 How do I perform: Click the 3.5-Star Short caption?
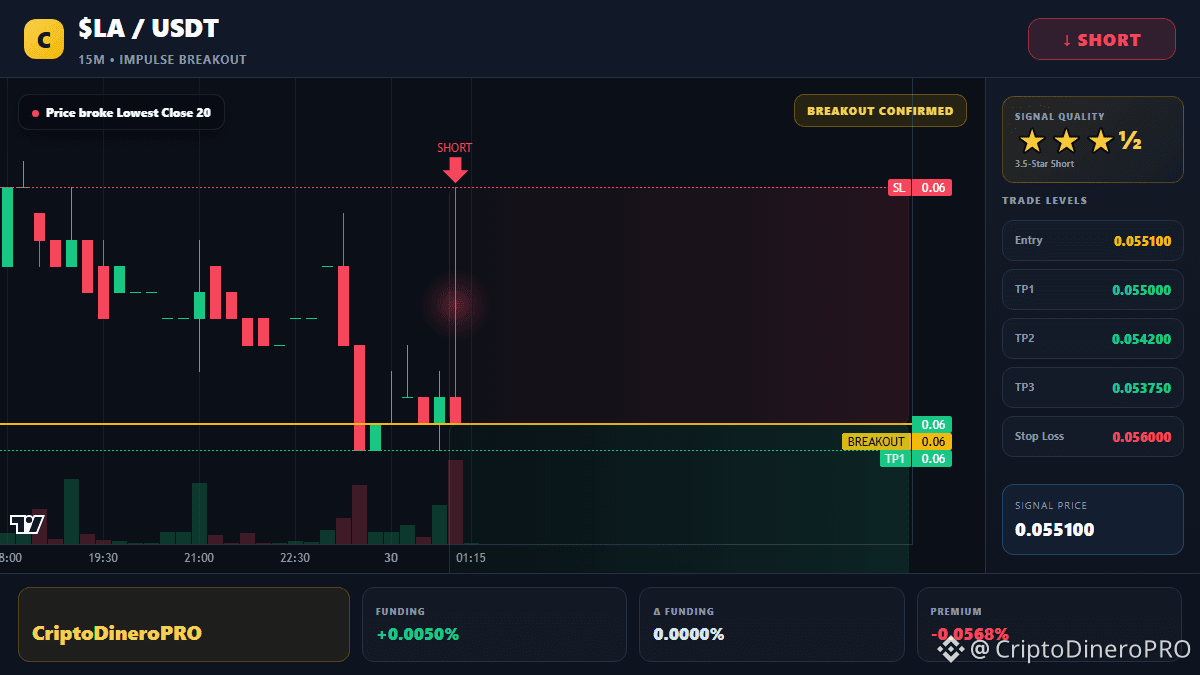[1044, 164]
